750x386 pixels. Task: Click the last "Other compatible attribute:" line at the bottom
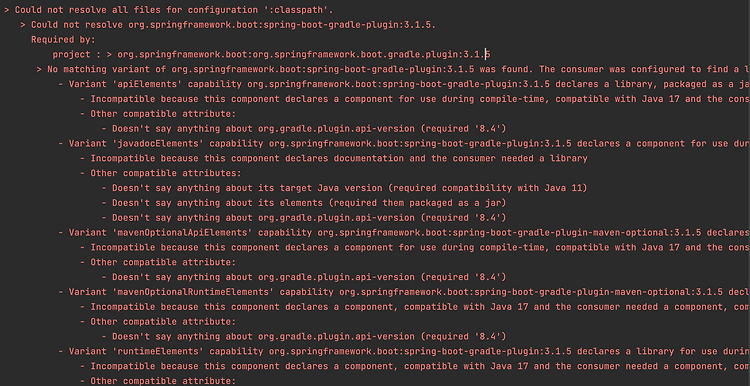click(x=158, y=381)
